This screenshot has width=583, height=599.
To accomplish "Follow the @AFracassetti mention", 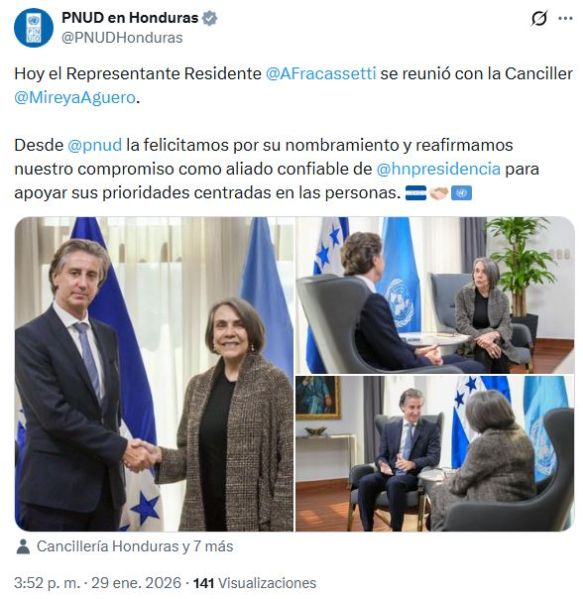I will click(x=321, y=73).
